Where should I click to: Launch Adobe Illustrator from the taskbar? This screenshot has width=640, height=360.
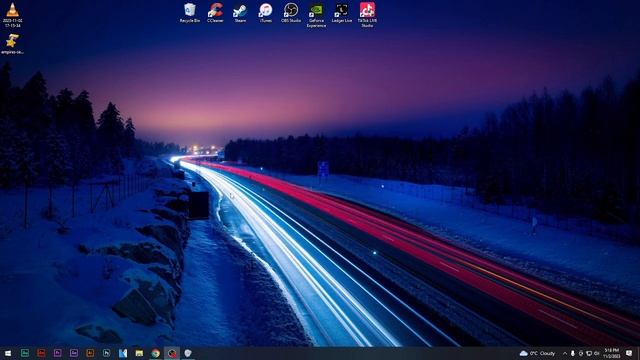[90, 353]
